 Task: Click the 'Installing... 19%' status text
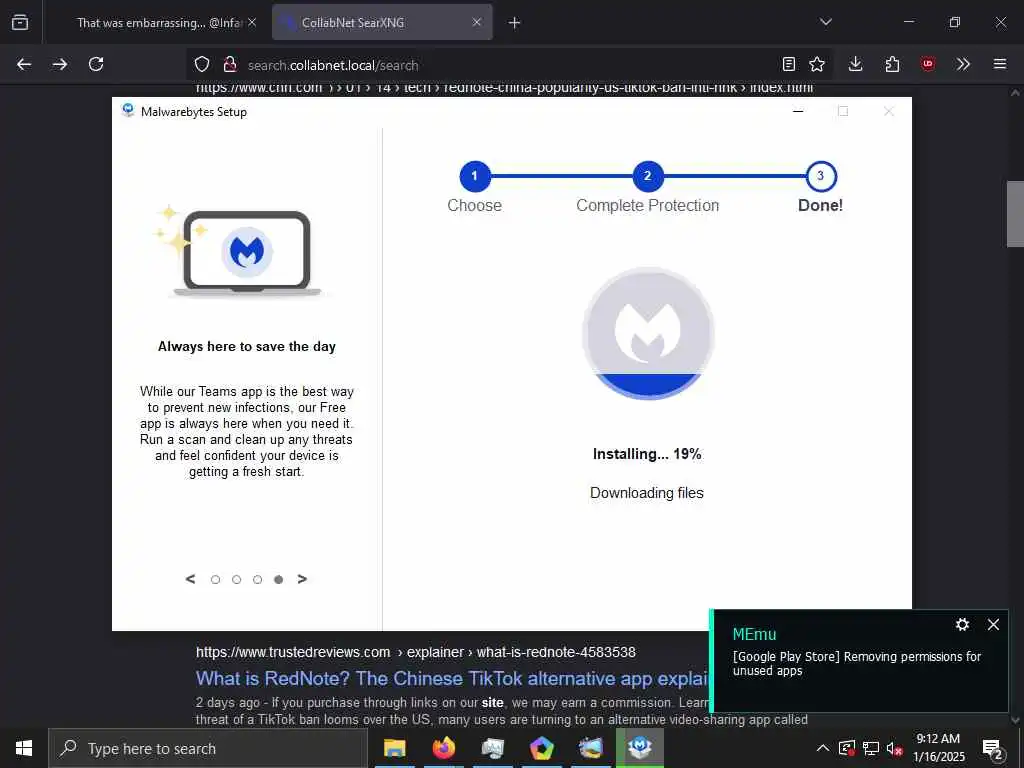647,454
